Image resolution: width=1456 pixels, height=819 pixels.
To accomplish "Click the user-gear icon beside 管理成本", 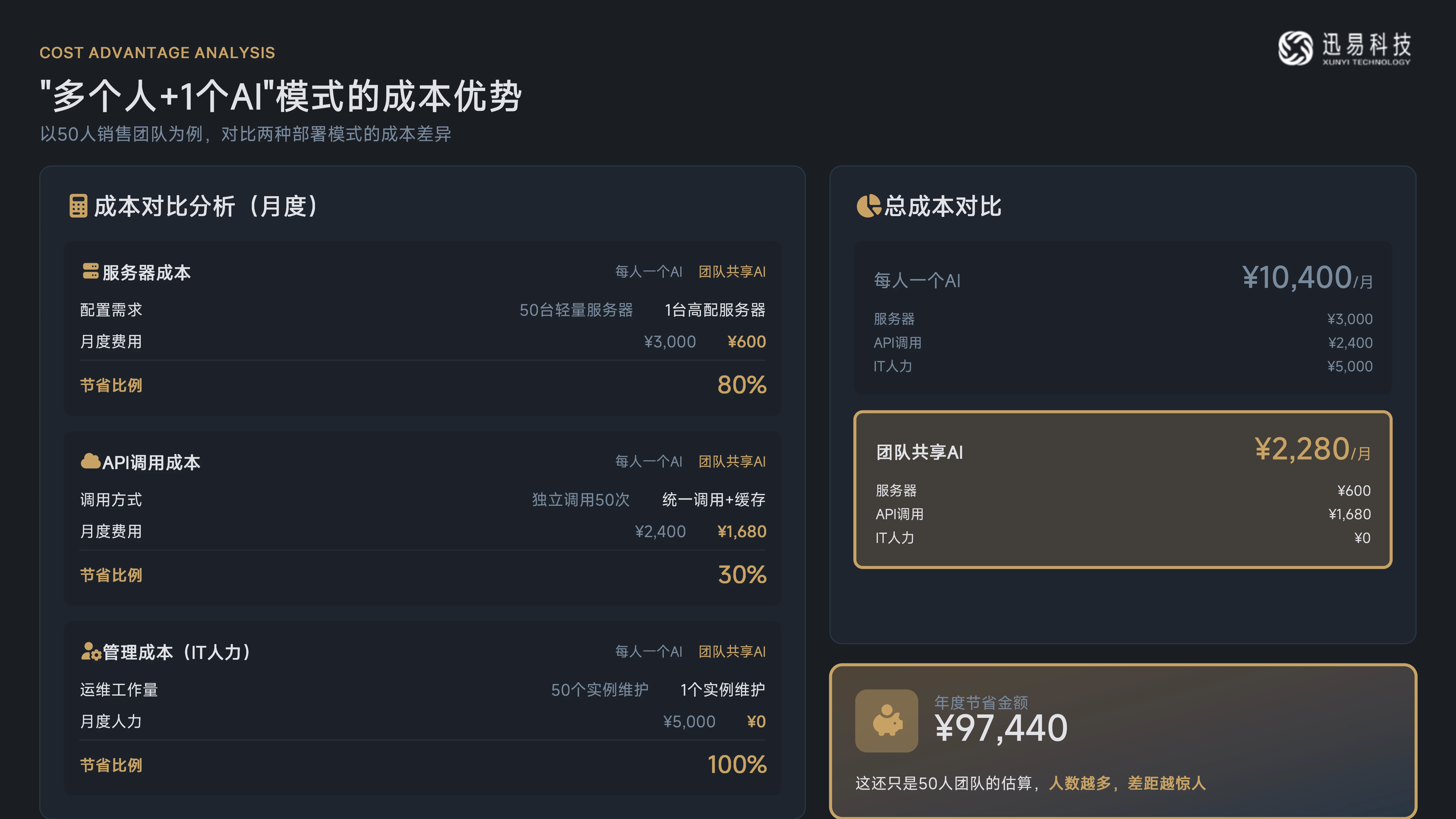I will point(91,652).
